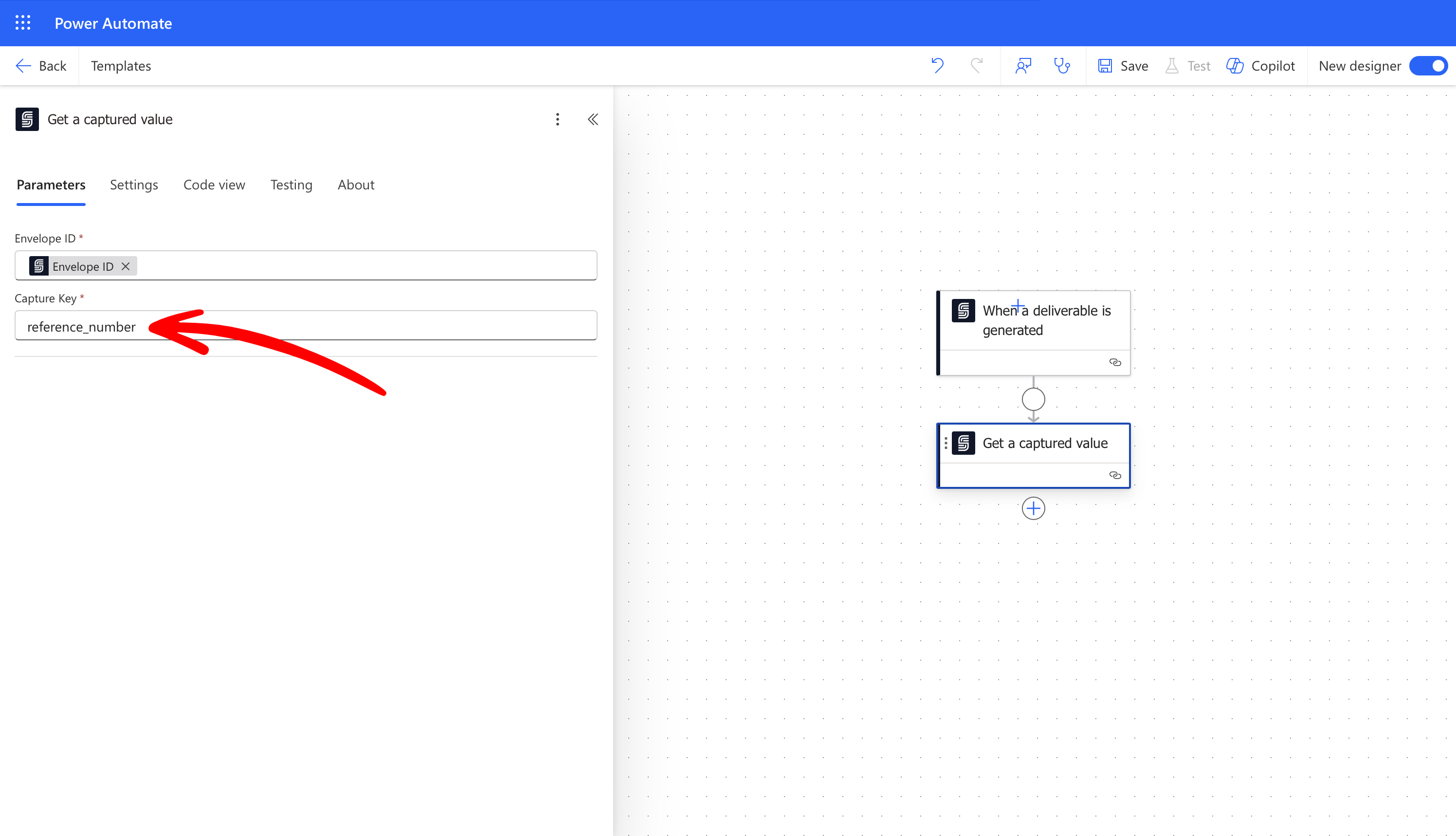
Task: Click the Redo arrow icon
Action: [976, 65]
